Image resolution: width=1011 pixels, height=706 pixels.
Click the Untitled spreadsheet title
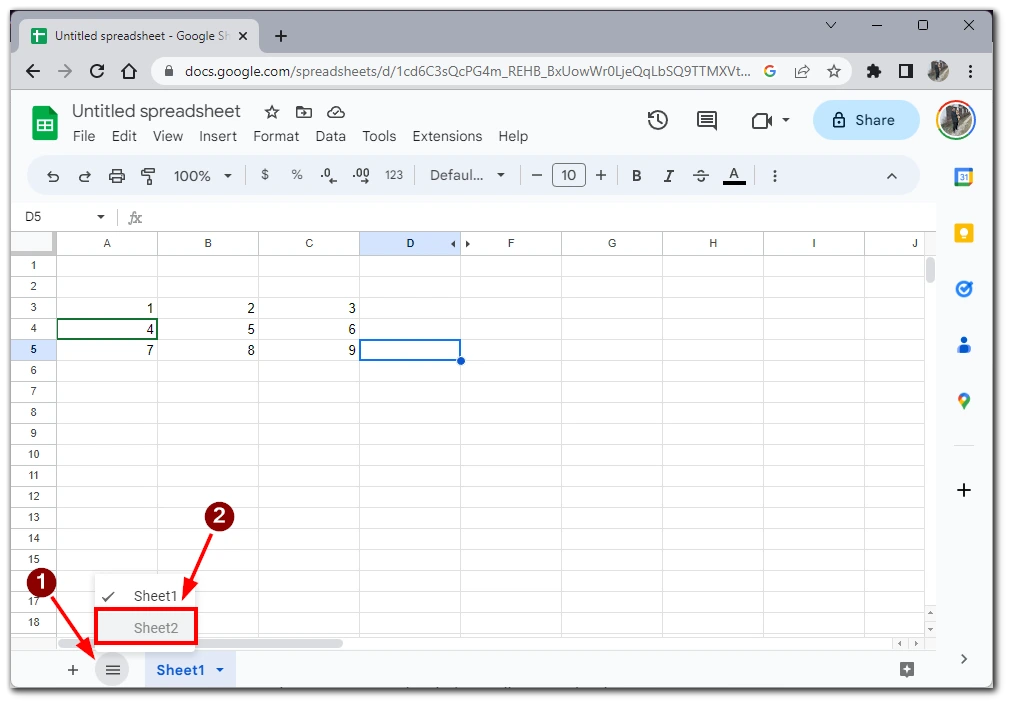click(156, 111)
